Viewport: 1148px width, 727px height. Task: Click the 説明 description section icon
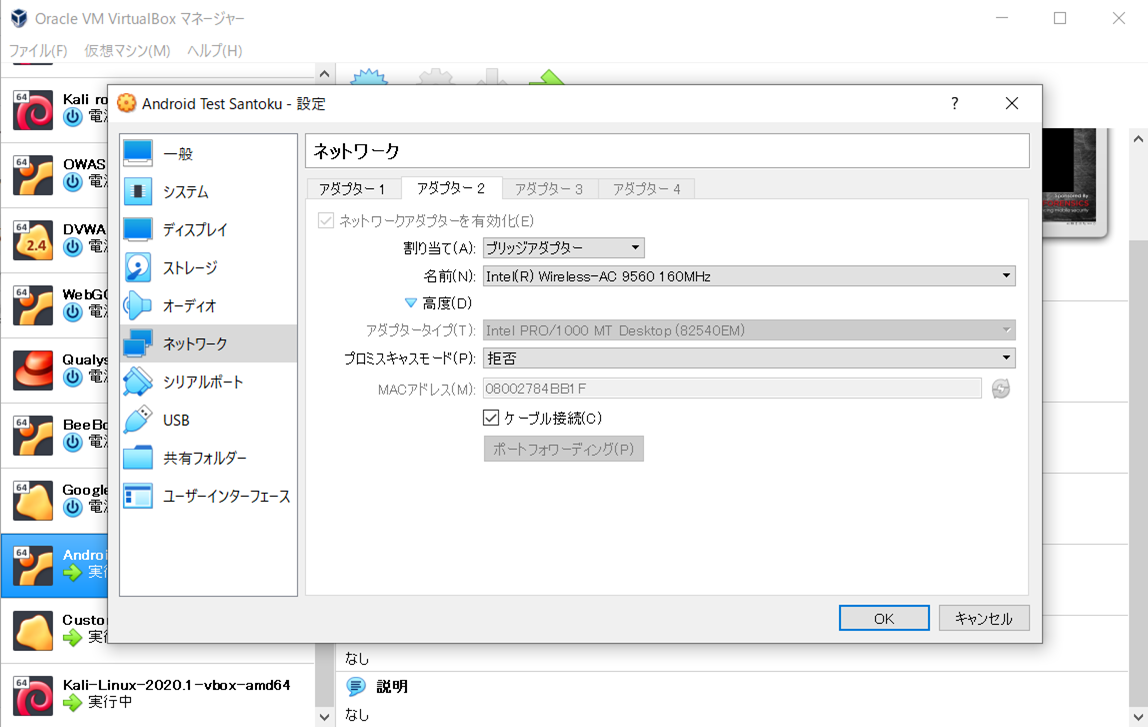(x=356, y=687)
